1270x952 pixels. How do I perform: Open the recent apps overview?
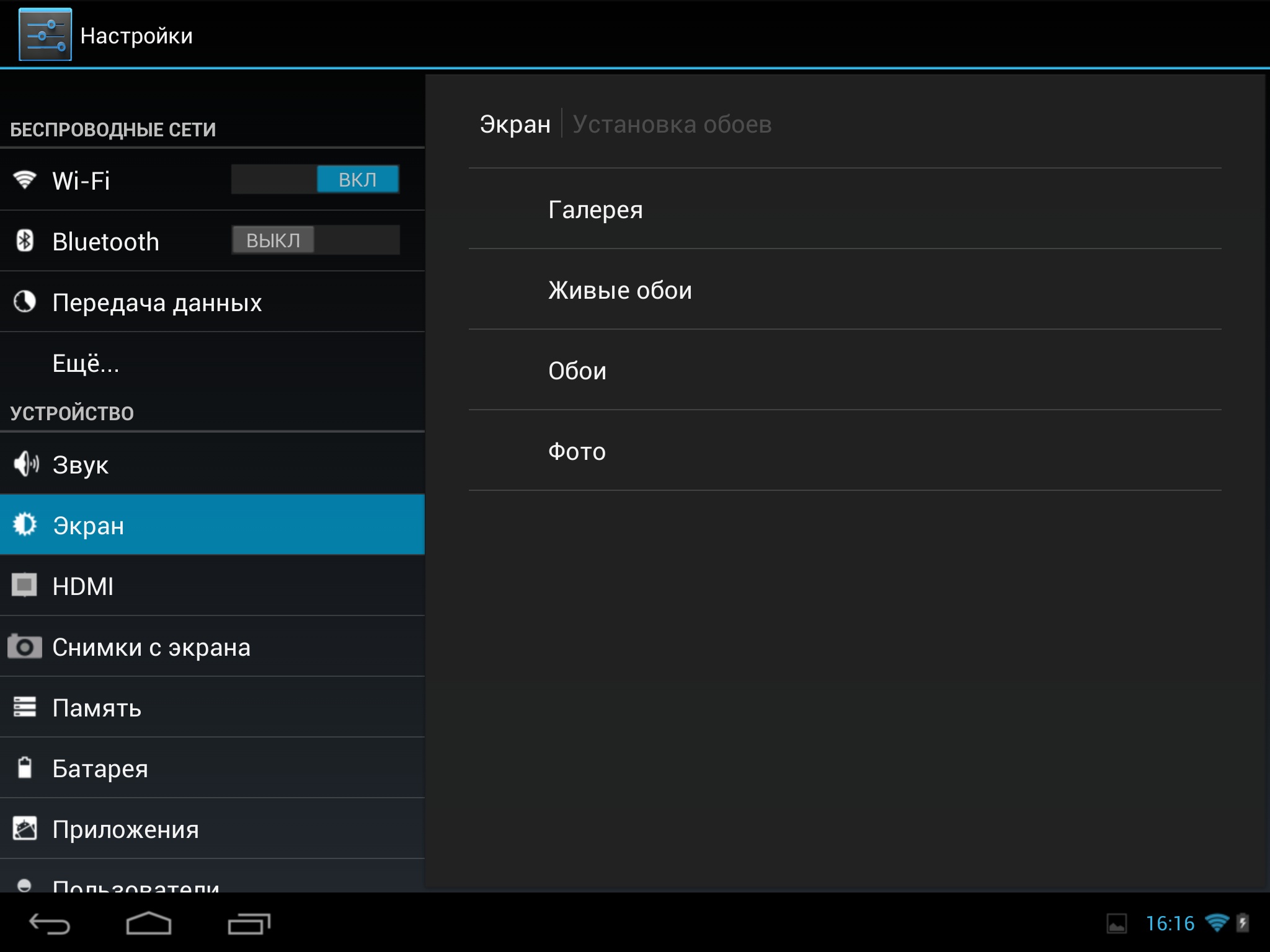(249, 923)
